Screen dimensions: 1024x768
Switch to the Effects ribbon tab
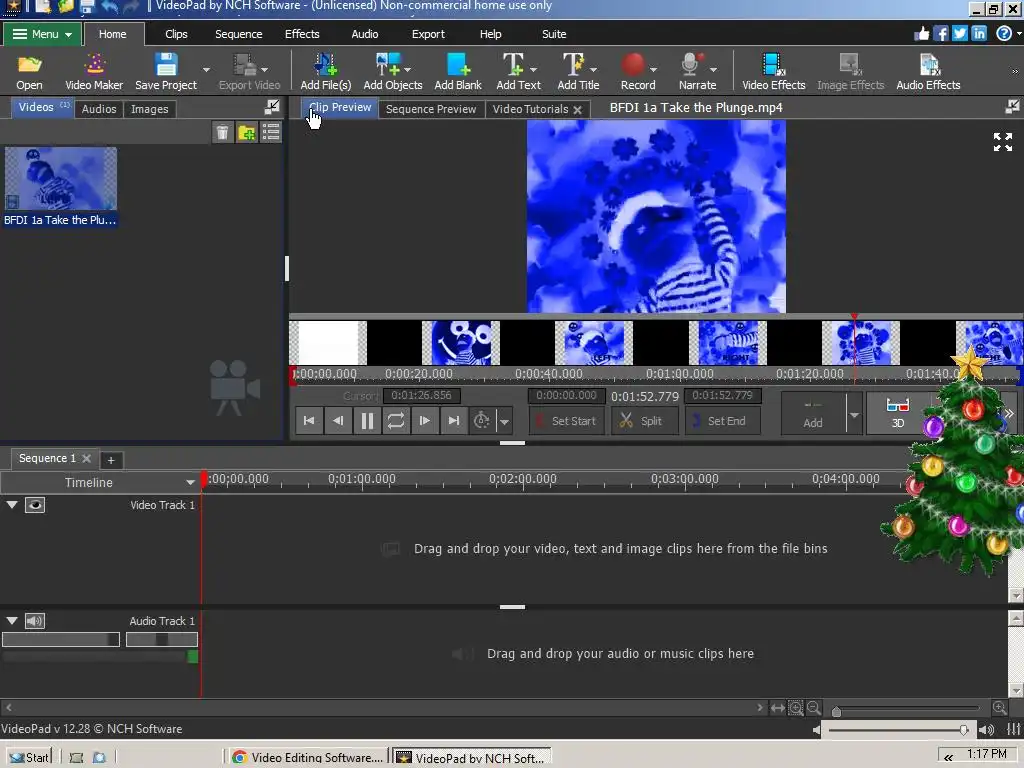[x=302, y=34]
